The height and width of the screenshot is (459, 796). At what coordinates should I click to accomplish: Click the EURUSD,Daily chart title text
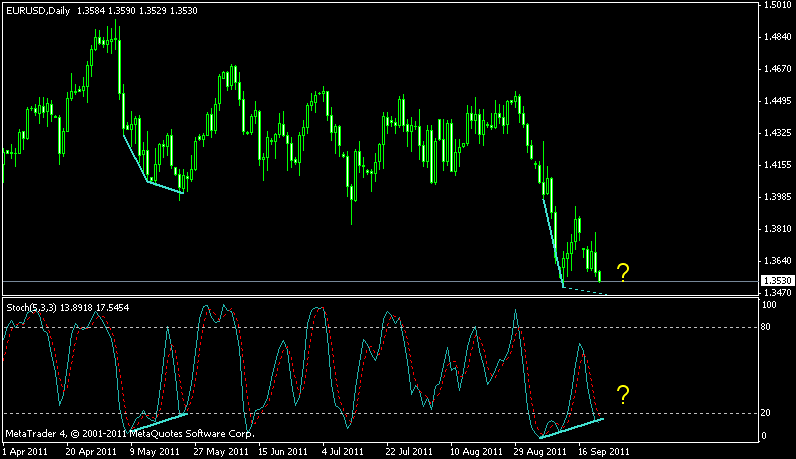(38, 11)
